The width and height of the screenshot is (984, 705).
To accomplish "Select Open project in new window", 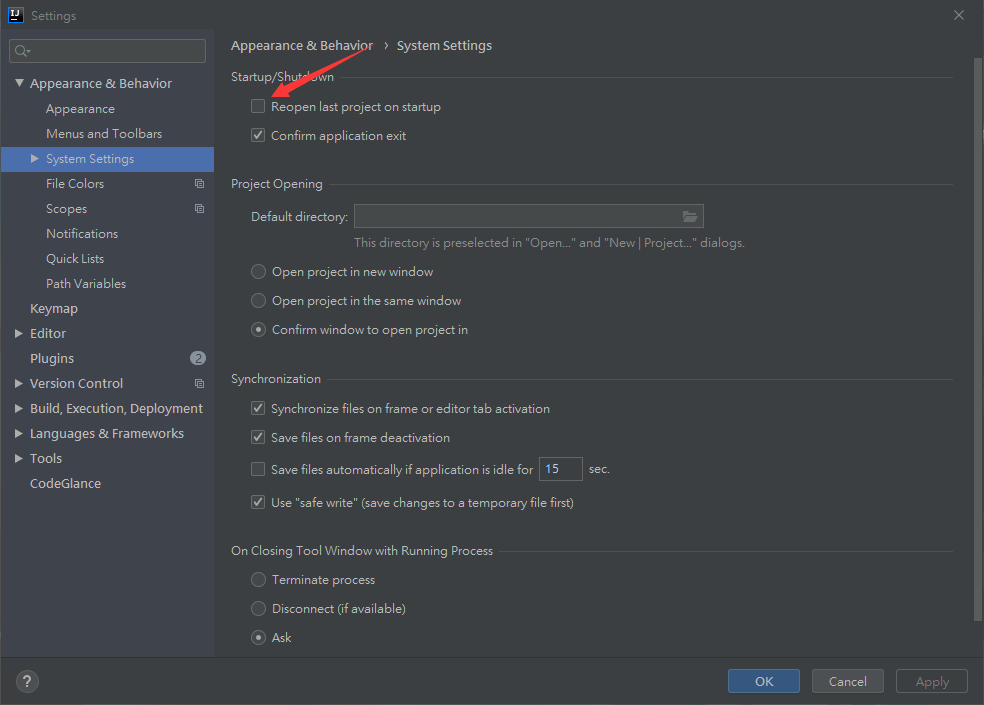I will tap(259, 272).
